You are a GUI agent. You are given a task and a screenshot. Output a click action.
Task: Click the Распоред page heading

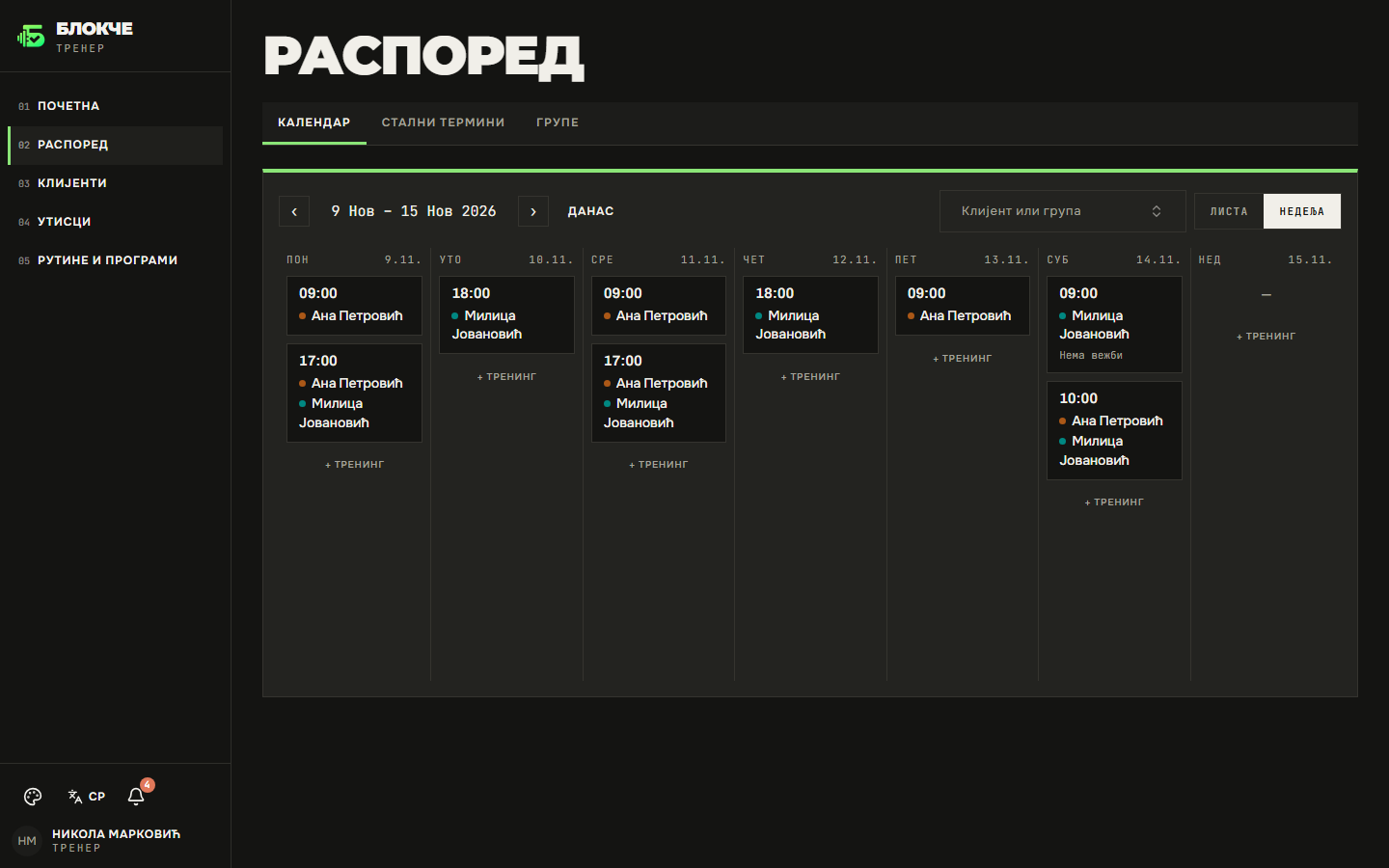click(423, 56)
